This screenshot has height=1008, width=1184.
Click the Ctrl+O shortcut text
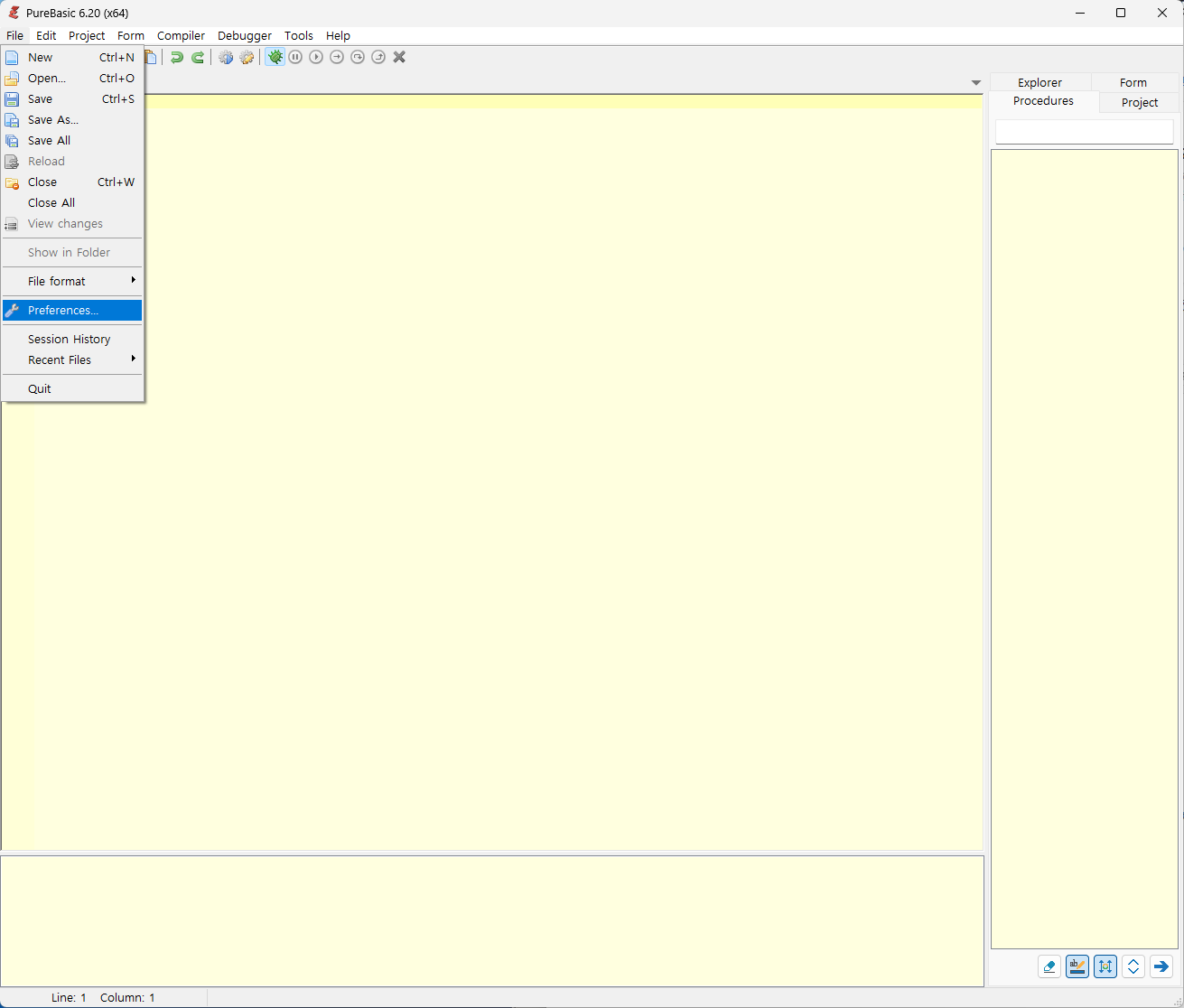(117, 78)
